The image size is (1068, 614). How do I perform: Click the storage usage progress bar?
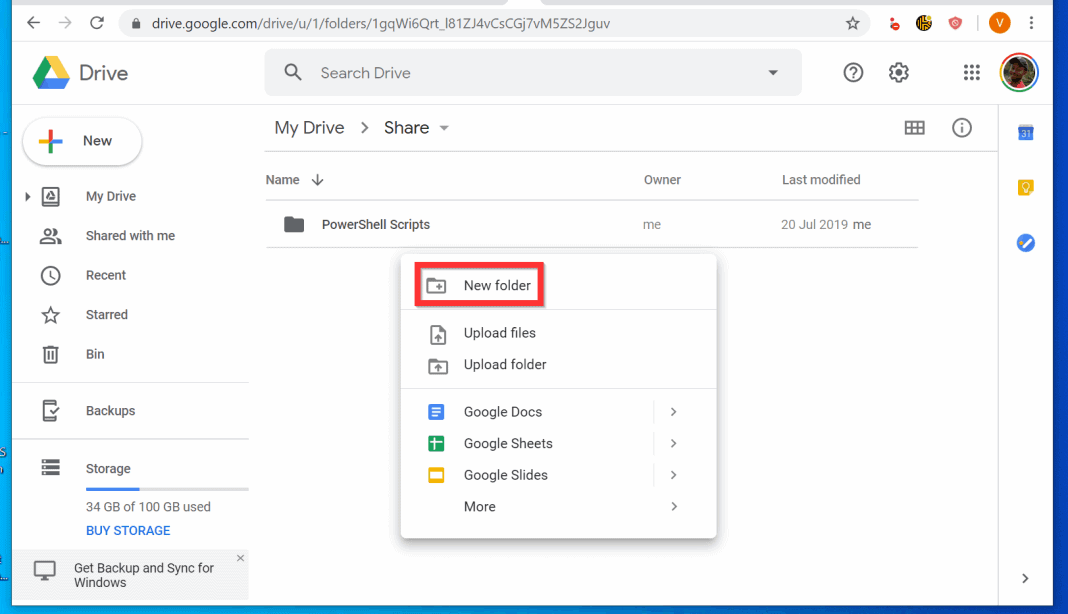[167, 489]
